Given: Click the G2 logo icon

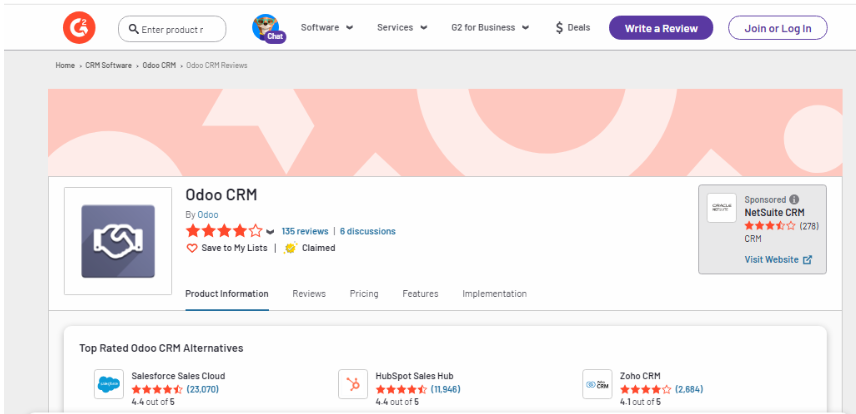Looking at the screenshot, I should 79,27.
